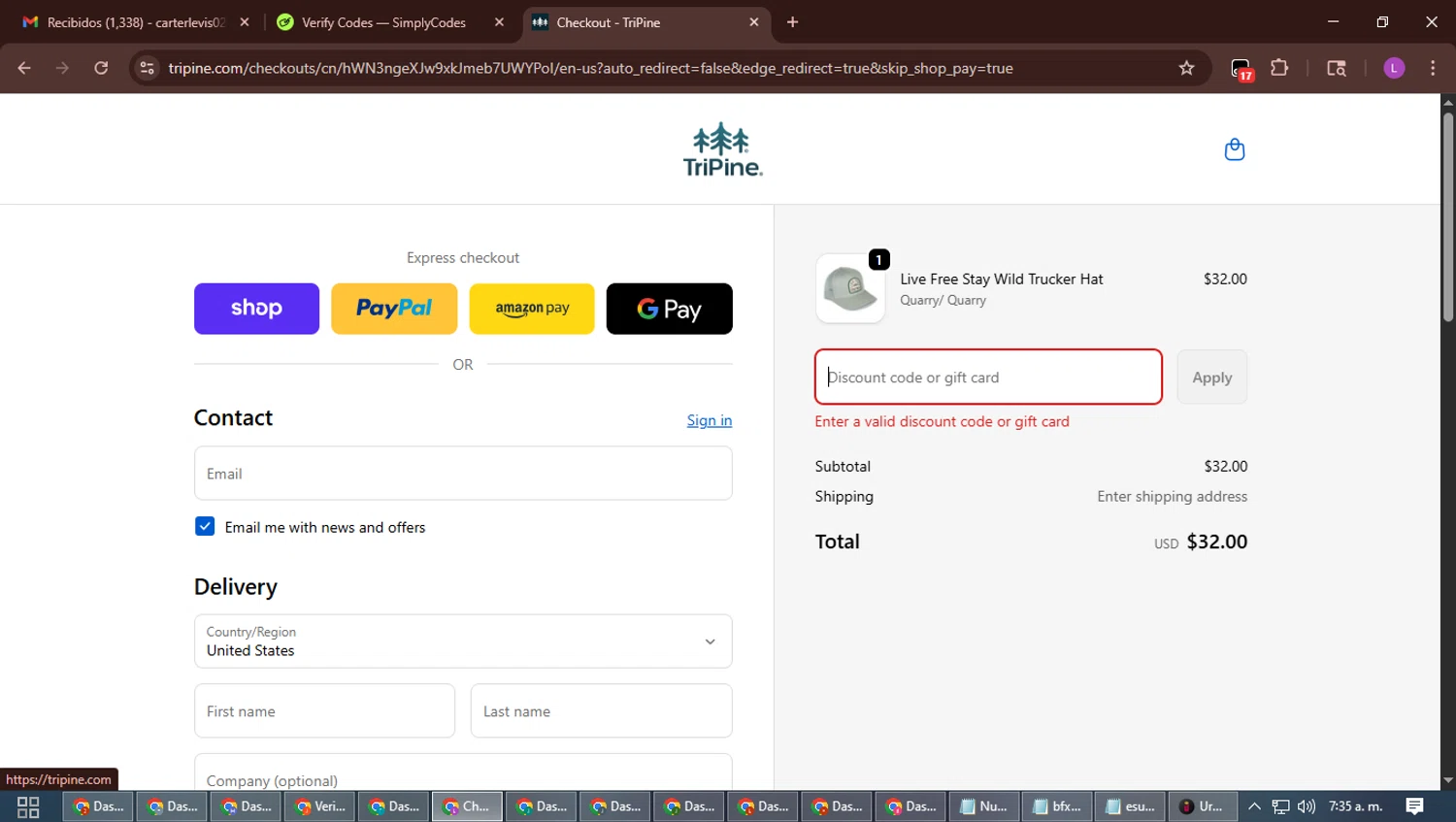Image resolution: width=1456 pixels, height=822 pixels.
Task: Click 'Live Free Stay Wild Trucker Hat' text
Action: [1001, 279]
